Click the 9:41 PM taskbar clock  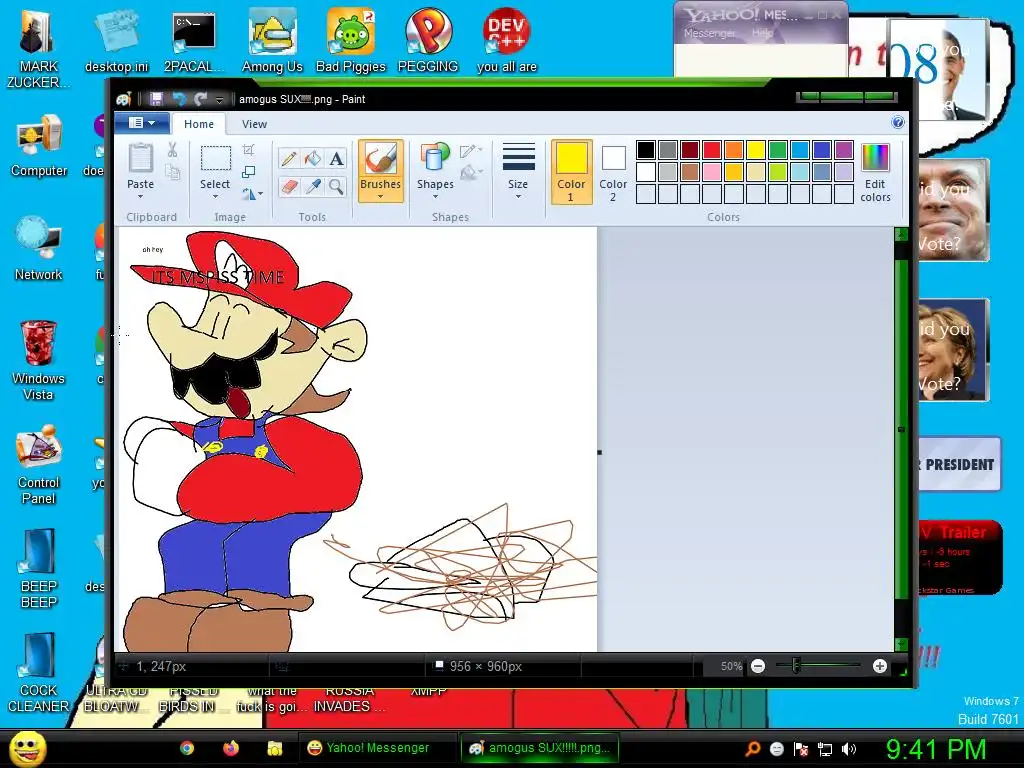(x=935, y=749)
